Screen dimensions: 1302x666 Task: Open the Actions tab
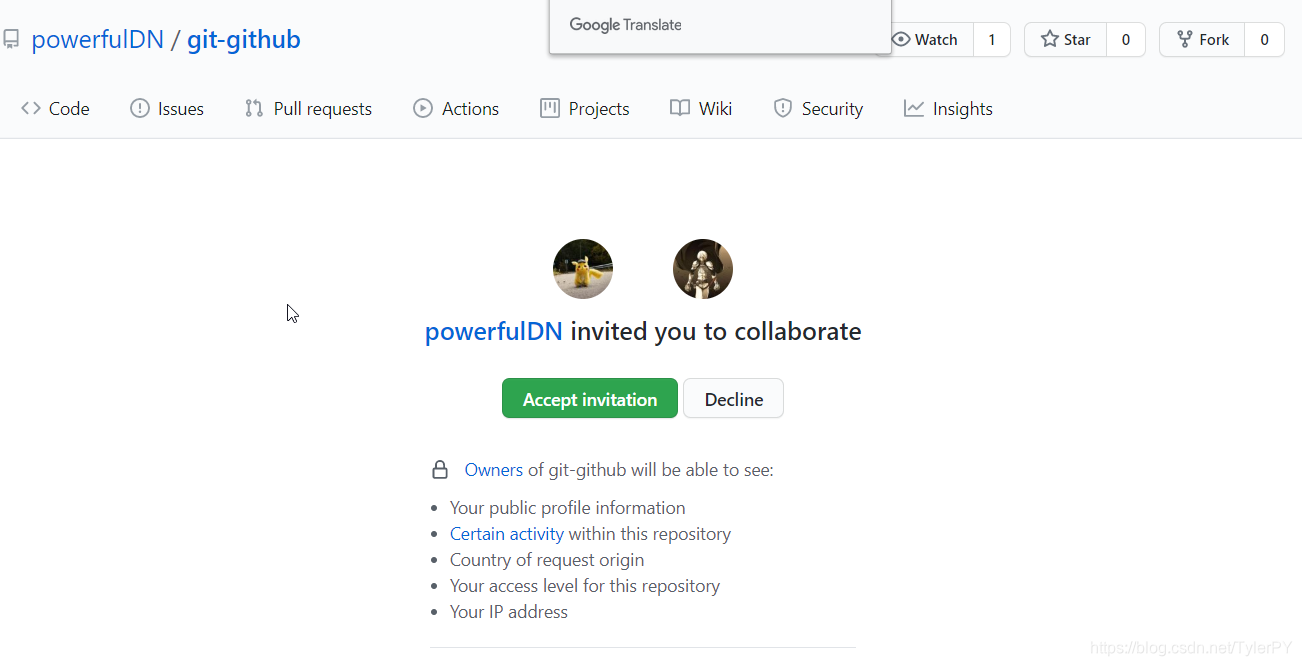click(456, 109)
